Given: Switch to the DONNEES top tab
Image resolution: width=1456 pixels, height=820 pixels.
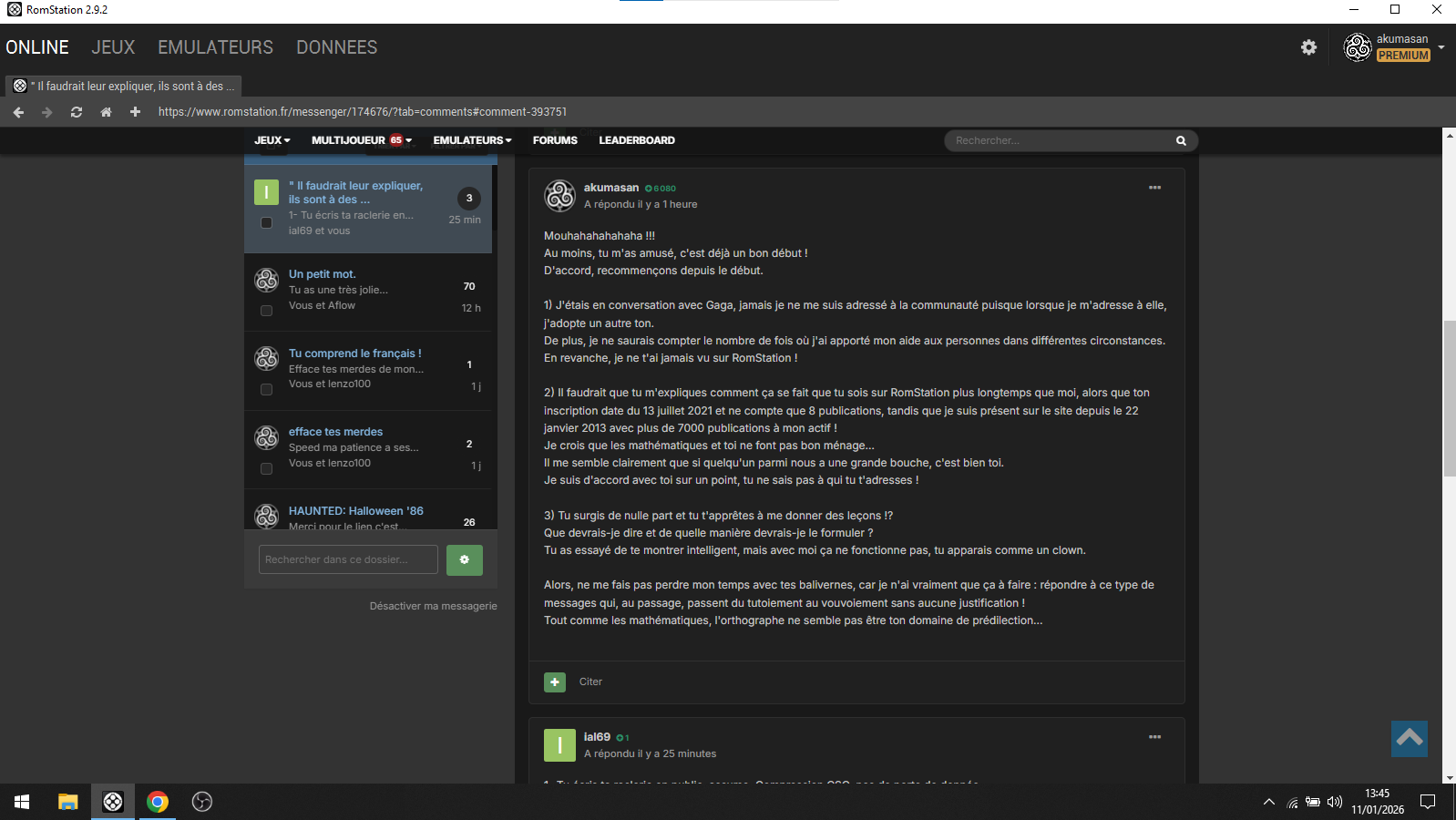Looking at the screenshot, I should coord(336,47).
